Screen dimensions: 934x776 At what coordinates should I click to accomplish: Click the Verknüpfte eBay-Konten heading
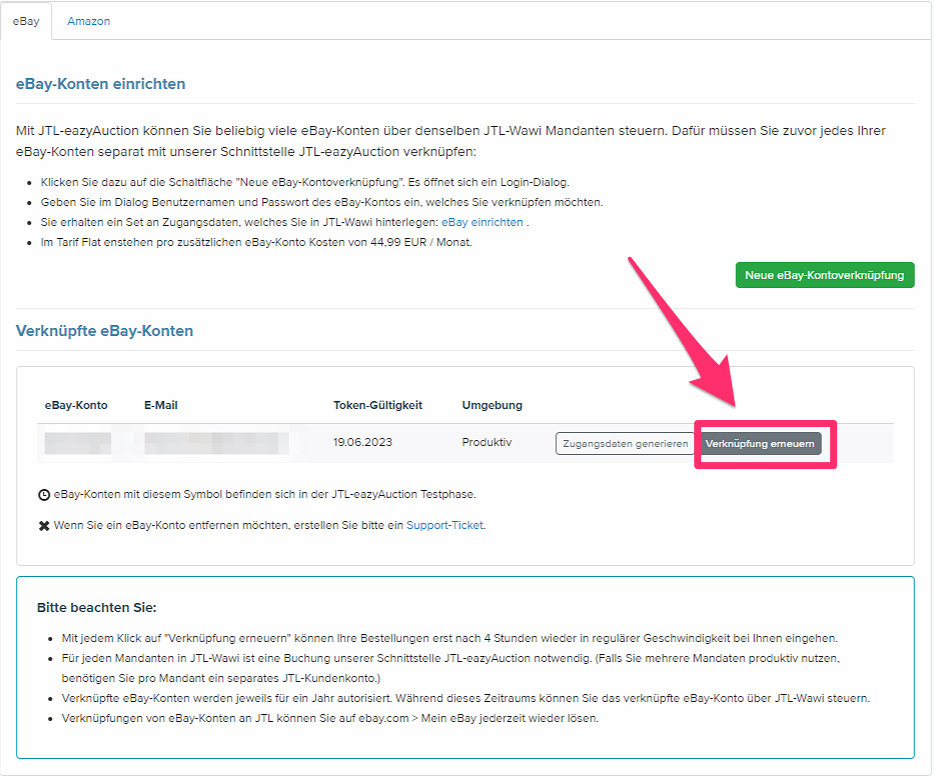[x=105, y=331]
